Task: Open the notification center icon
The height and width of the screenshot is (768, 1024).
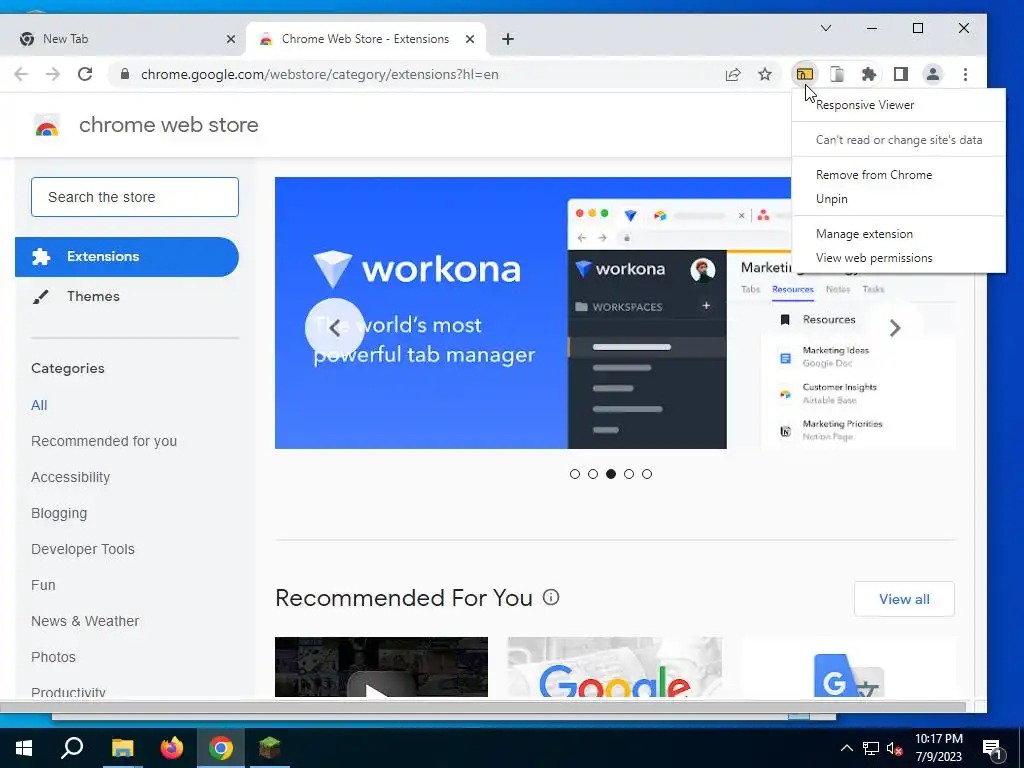Action: pos(992,748)
